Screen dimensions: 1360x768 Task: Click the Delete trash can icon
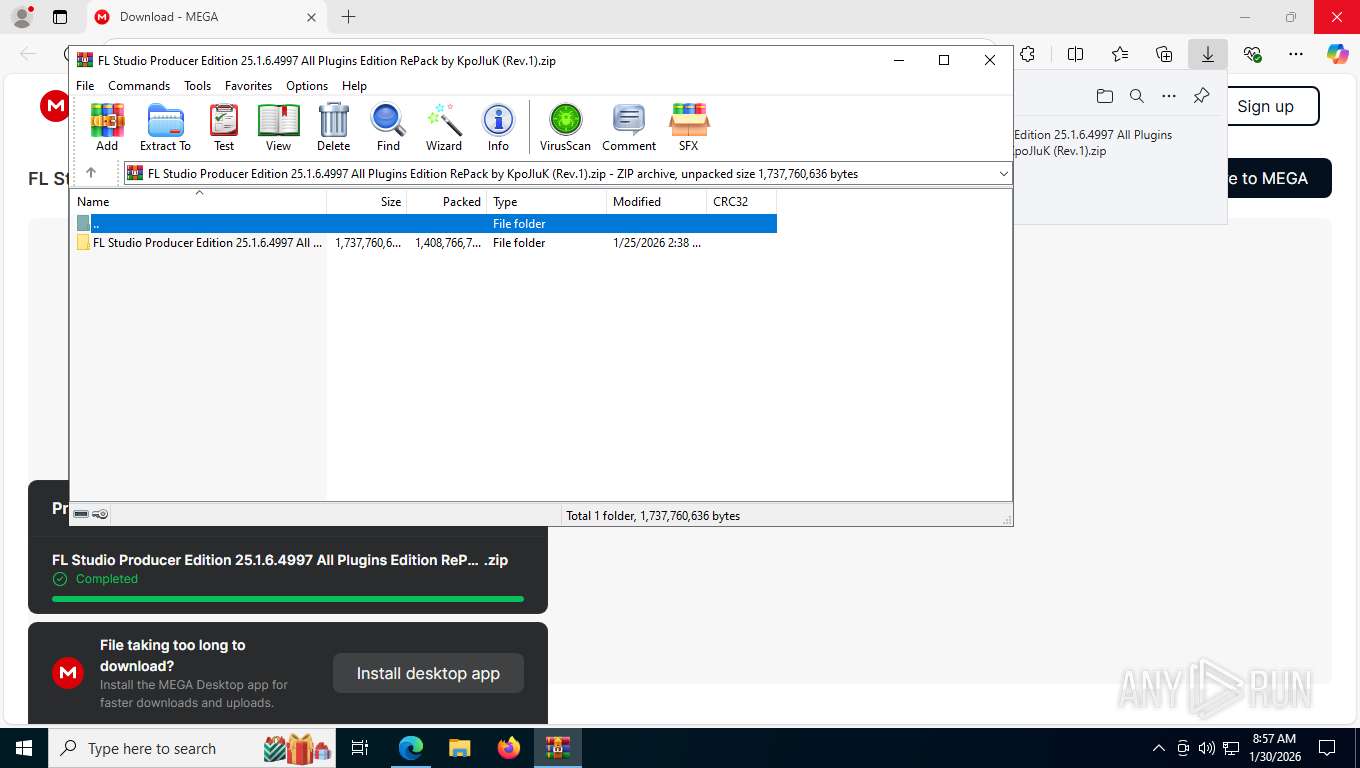tap(333, 127)
